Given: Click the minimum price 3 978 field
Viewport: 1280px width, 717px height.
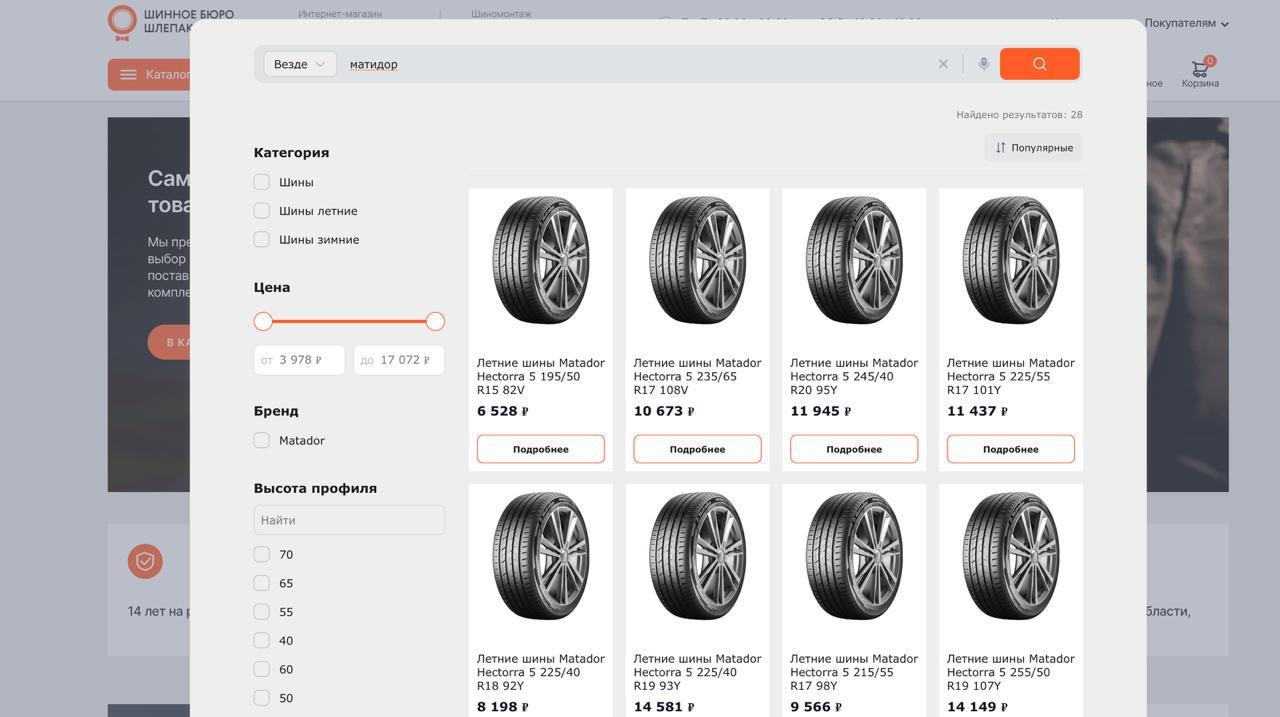Looking at the screenshot, I should click(299, 360).
